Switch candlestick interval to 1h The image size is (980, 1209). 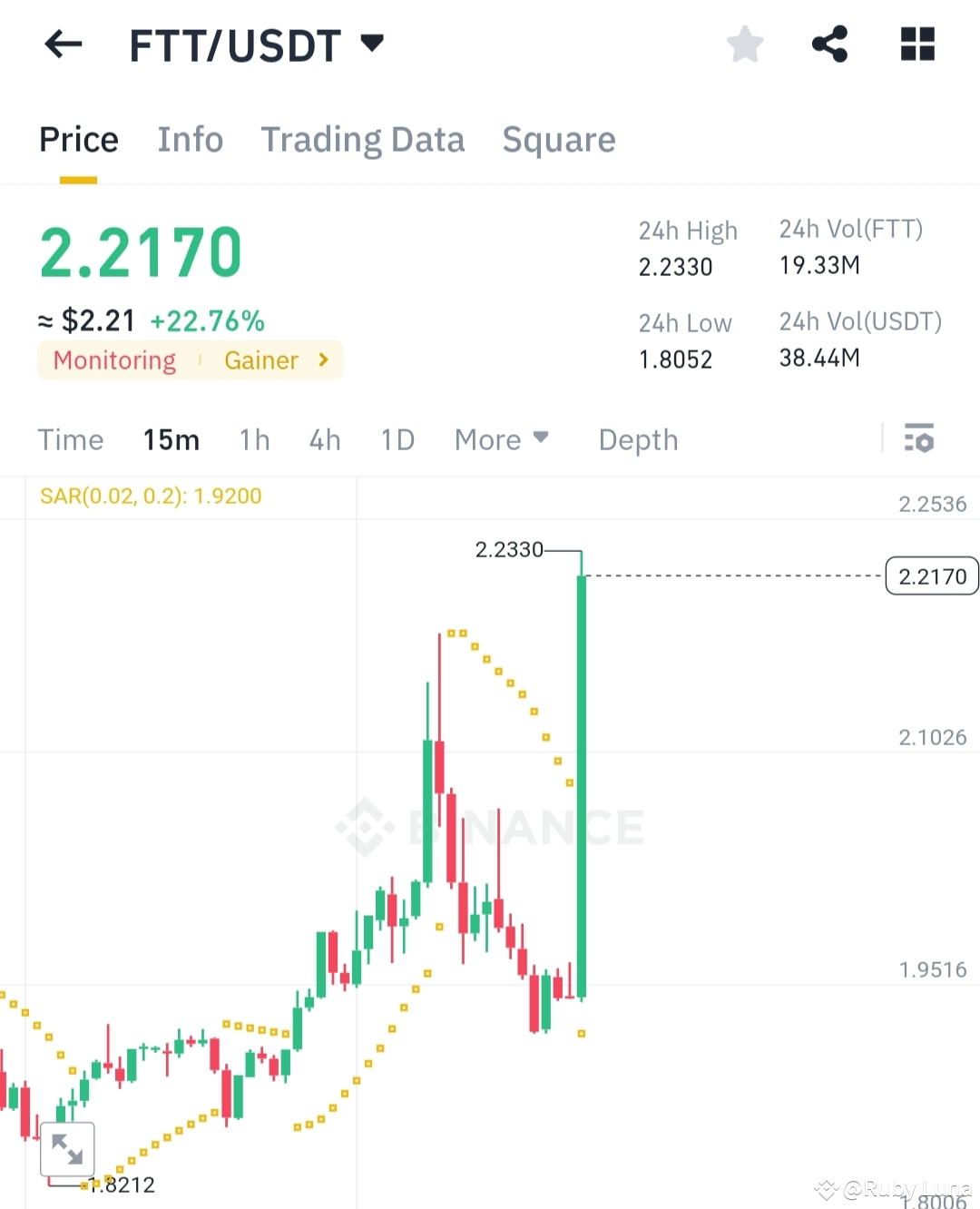(254, 439)
